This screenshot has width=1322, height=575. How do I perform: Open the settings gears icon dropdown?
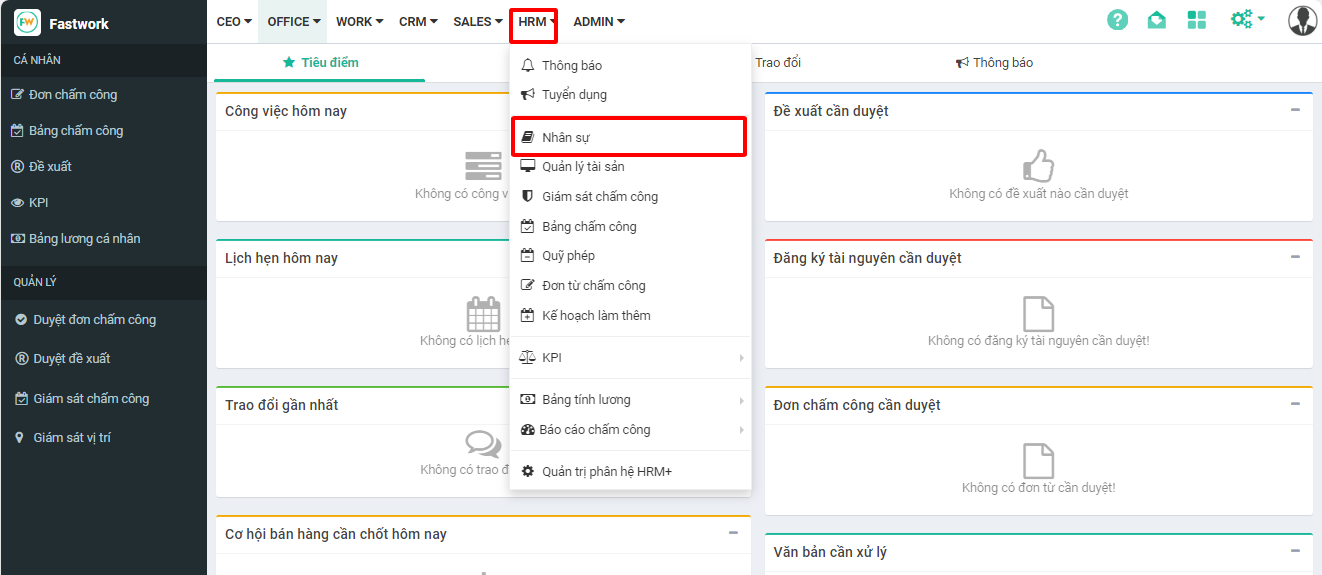click(1246, 20)
